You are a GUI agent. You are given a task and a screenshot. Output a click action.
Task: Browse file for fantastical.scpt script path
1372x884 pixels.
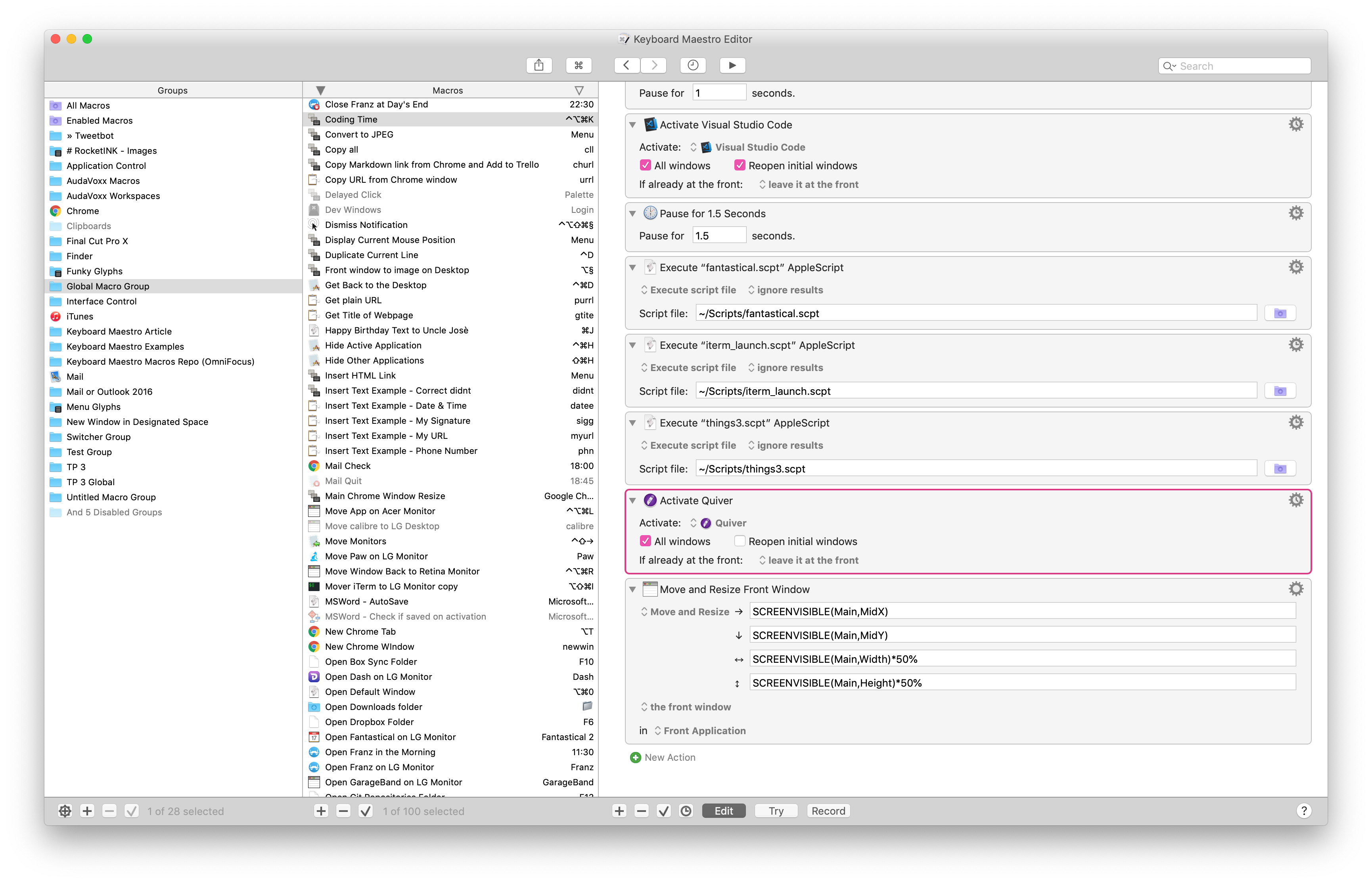[1280, 314]
